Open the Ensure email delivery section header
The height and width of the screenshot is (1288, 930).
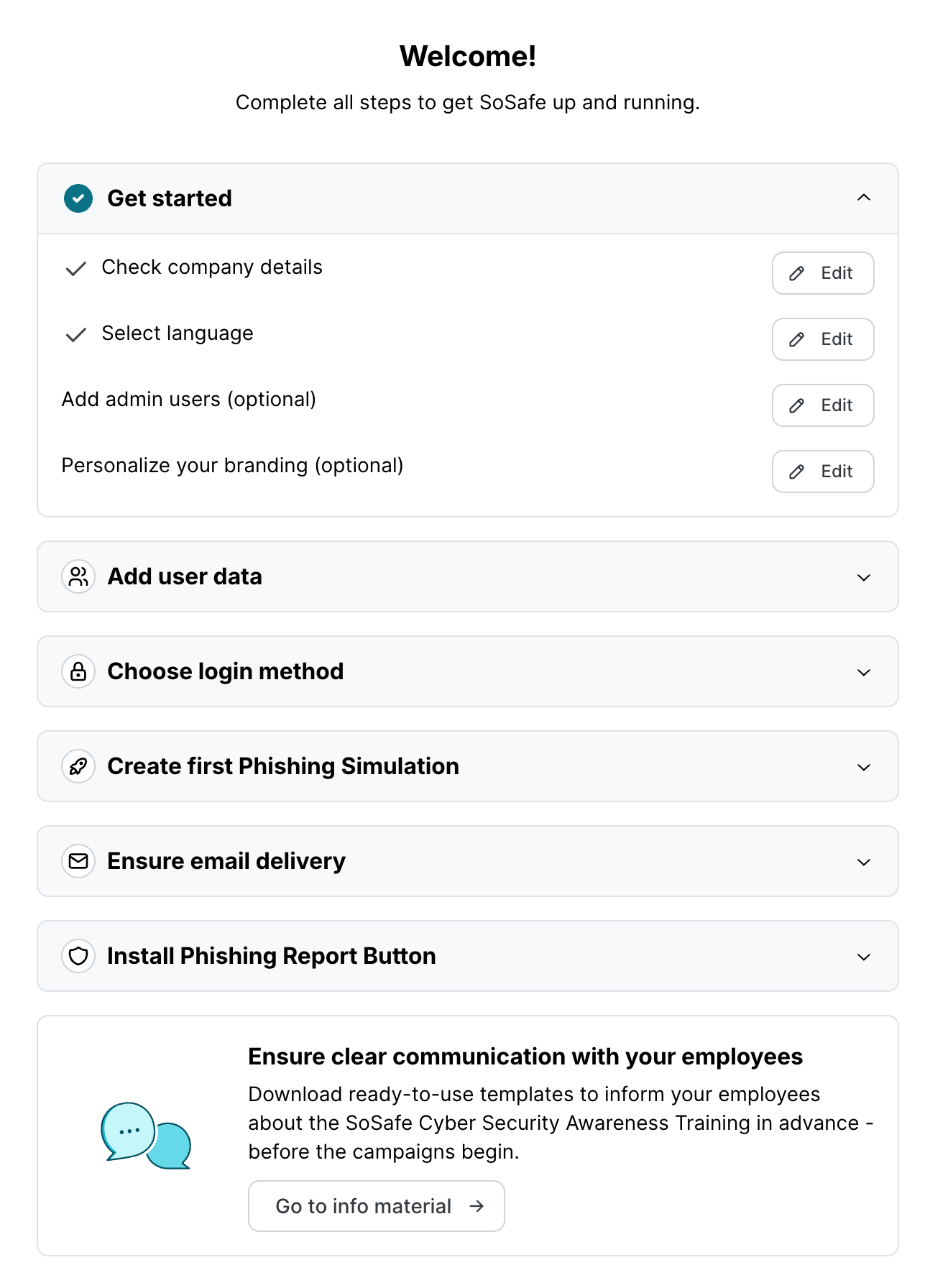[x=467, y=861]
